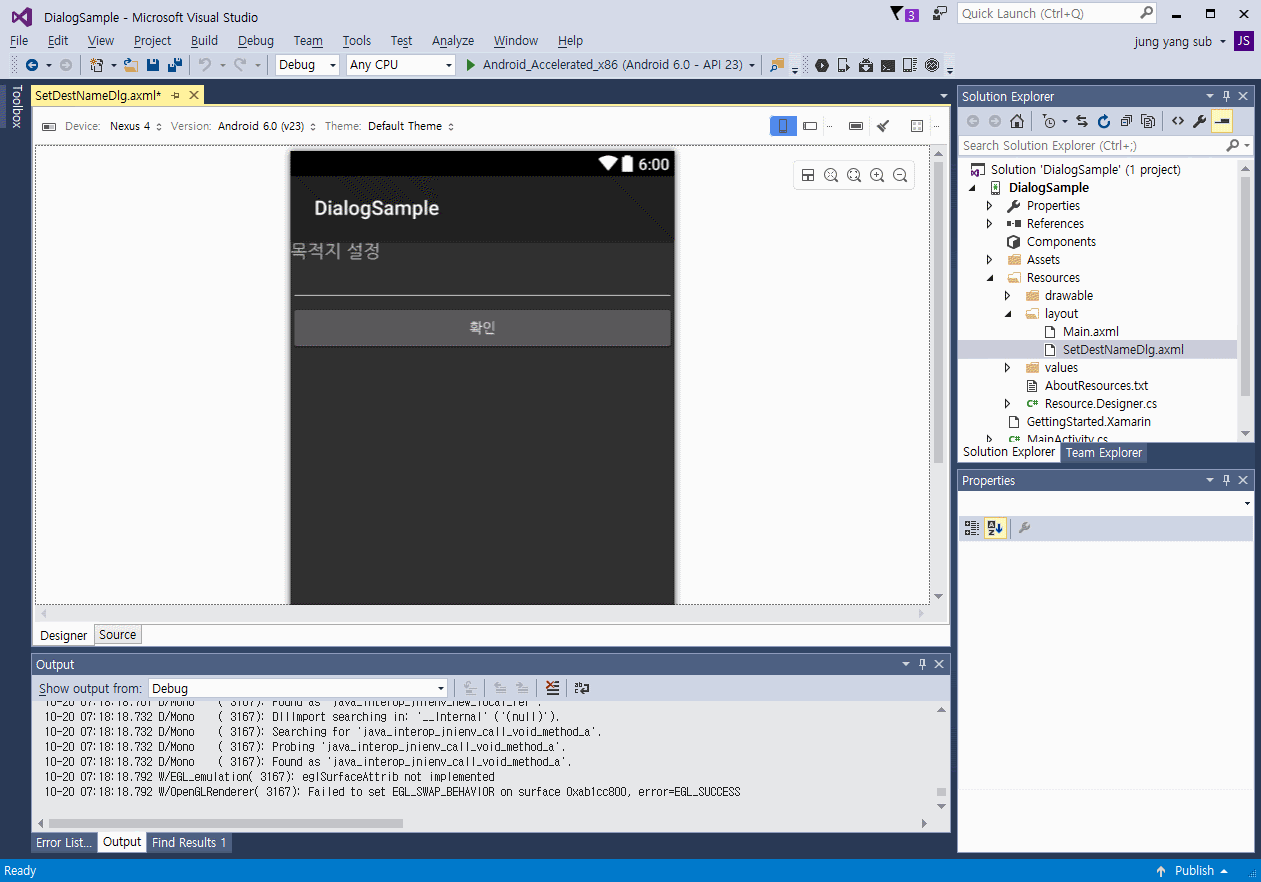Save the current file with Save icon
This screenshot has width=1261, height=882.
(x=153, y=65)
